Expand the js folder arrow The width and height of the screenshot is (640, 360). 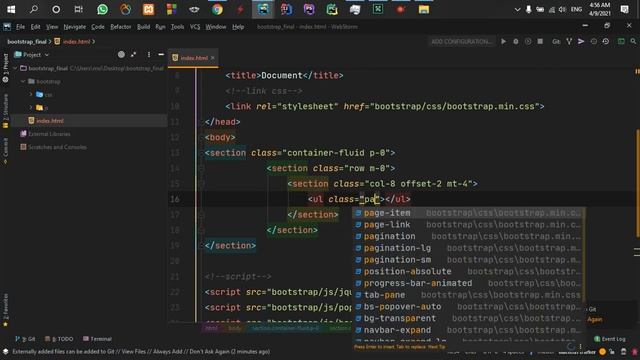pyautogui.click(x=31, y=108)
